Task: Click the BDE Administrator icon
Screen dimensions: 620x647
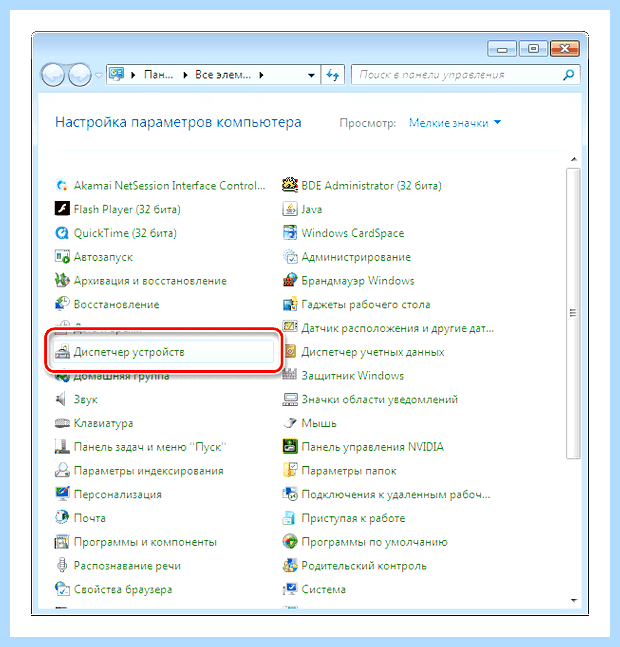Action: click(x=290, y=185)
